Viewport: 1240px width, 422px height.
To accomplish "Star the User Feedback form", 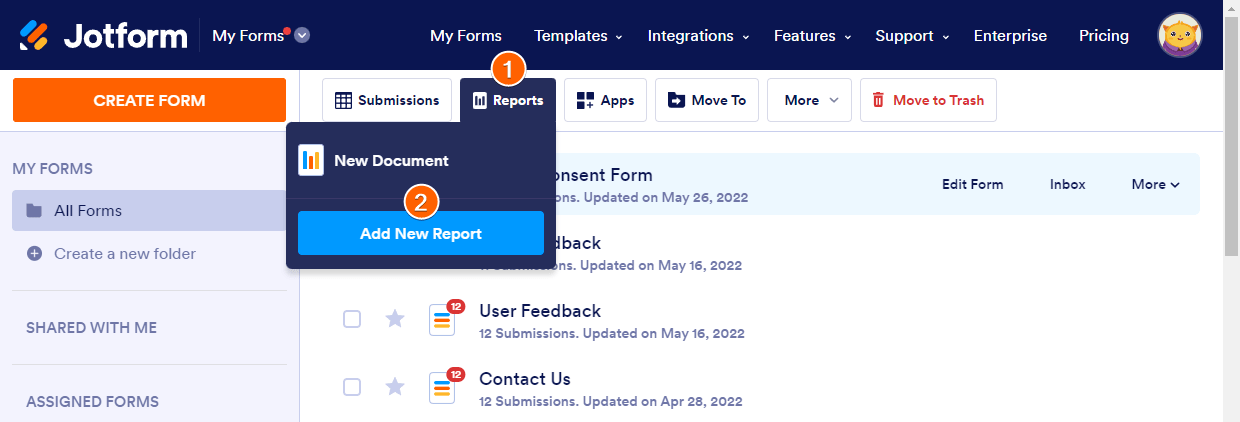I will pos(395,319).
